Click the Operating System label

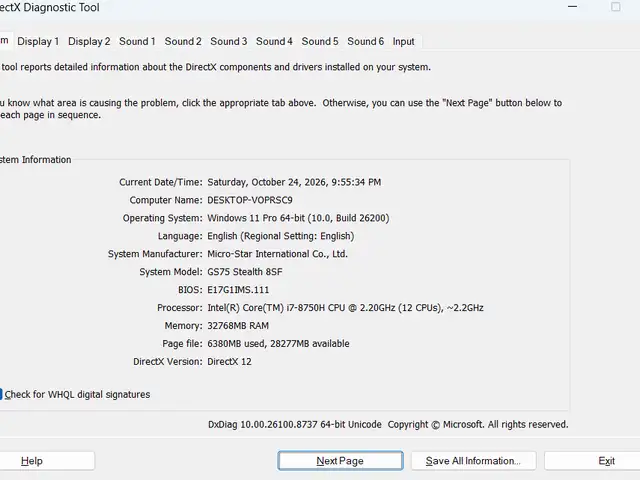point(163,218)
